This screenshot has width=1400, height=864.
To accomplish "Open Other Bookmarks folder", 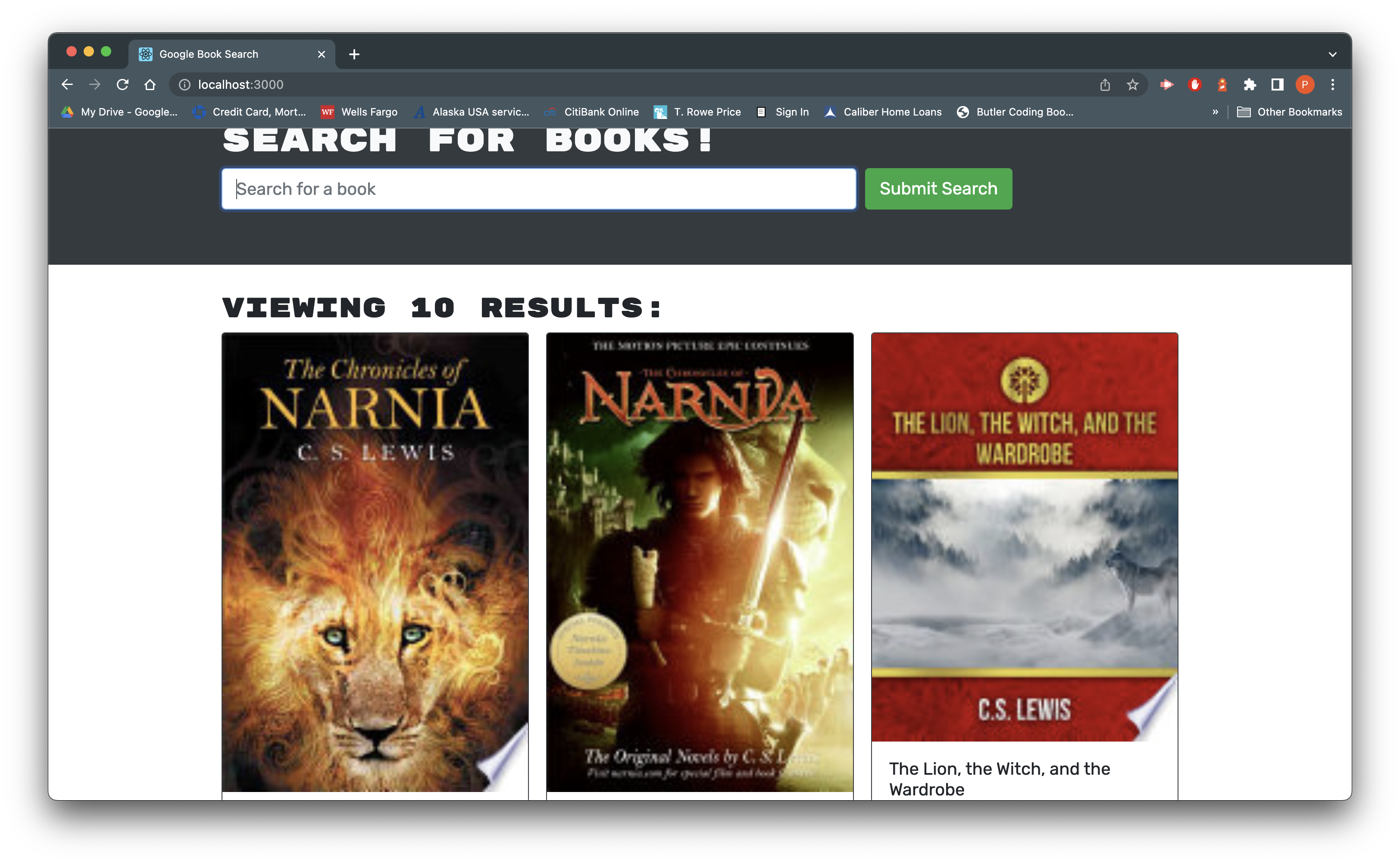I will point(1289,112).
